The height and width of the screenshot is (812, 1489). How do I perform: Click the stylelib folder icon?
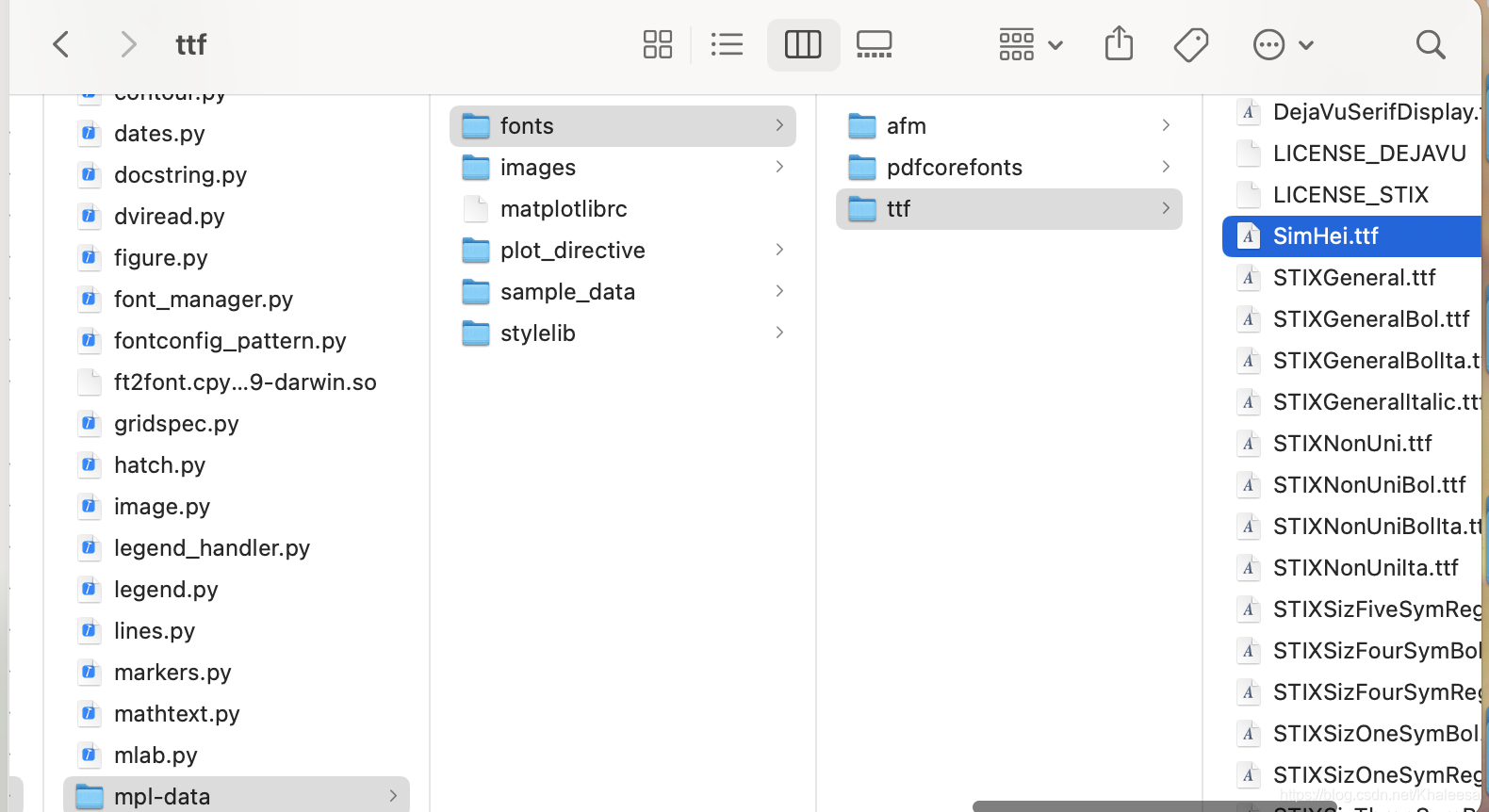tap(476, 333)
